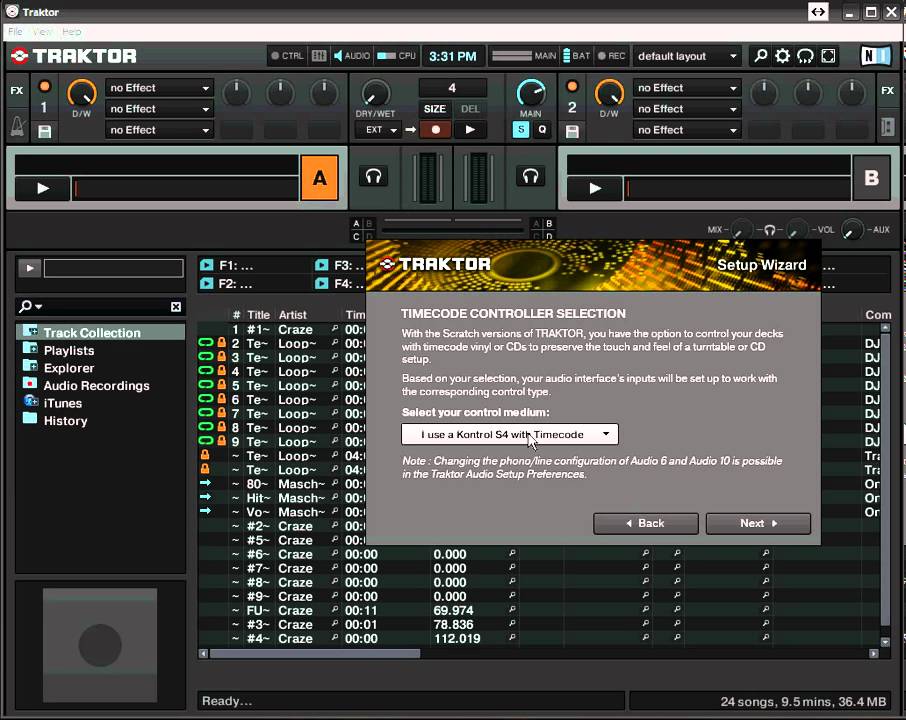Open default layout dropdown
This screenshot has height=720, width=906.
686,56
